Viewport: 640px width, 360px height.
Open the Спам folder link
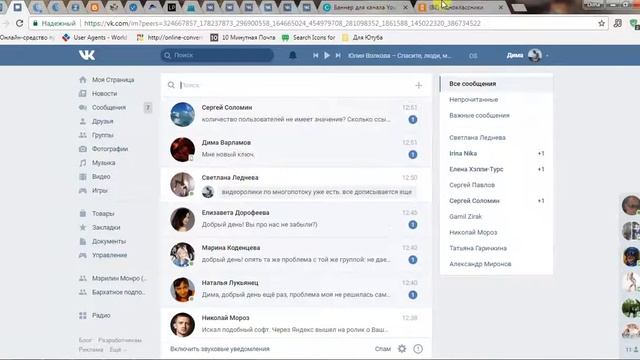coord(382,349)
